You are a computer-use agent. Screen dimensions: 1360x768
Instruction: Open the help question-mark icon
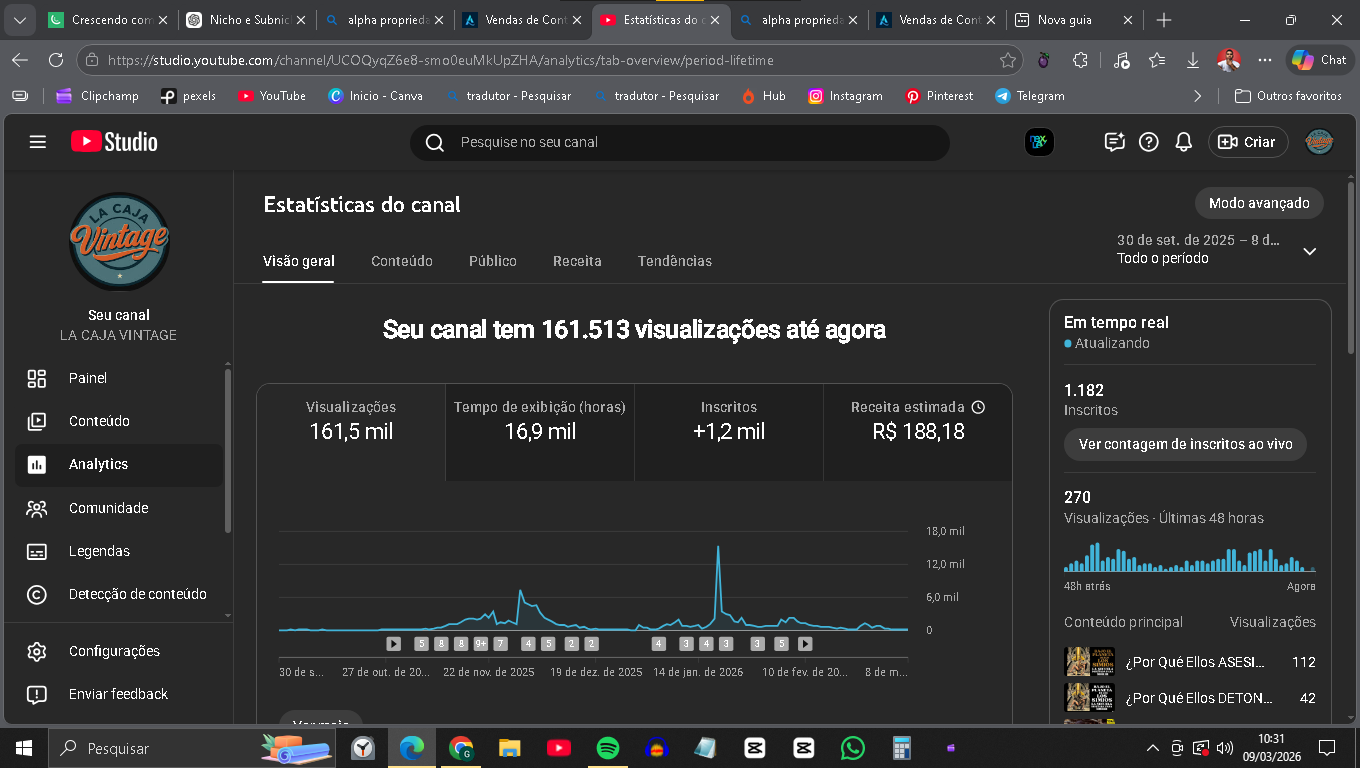point(1149,142)
